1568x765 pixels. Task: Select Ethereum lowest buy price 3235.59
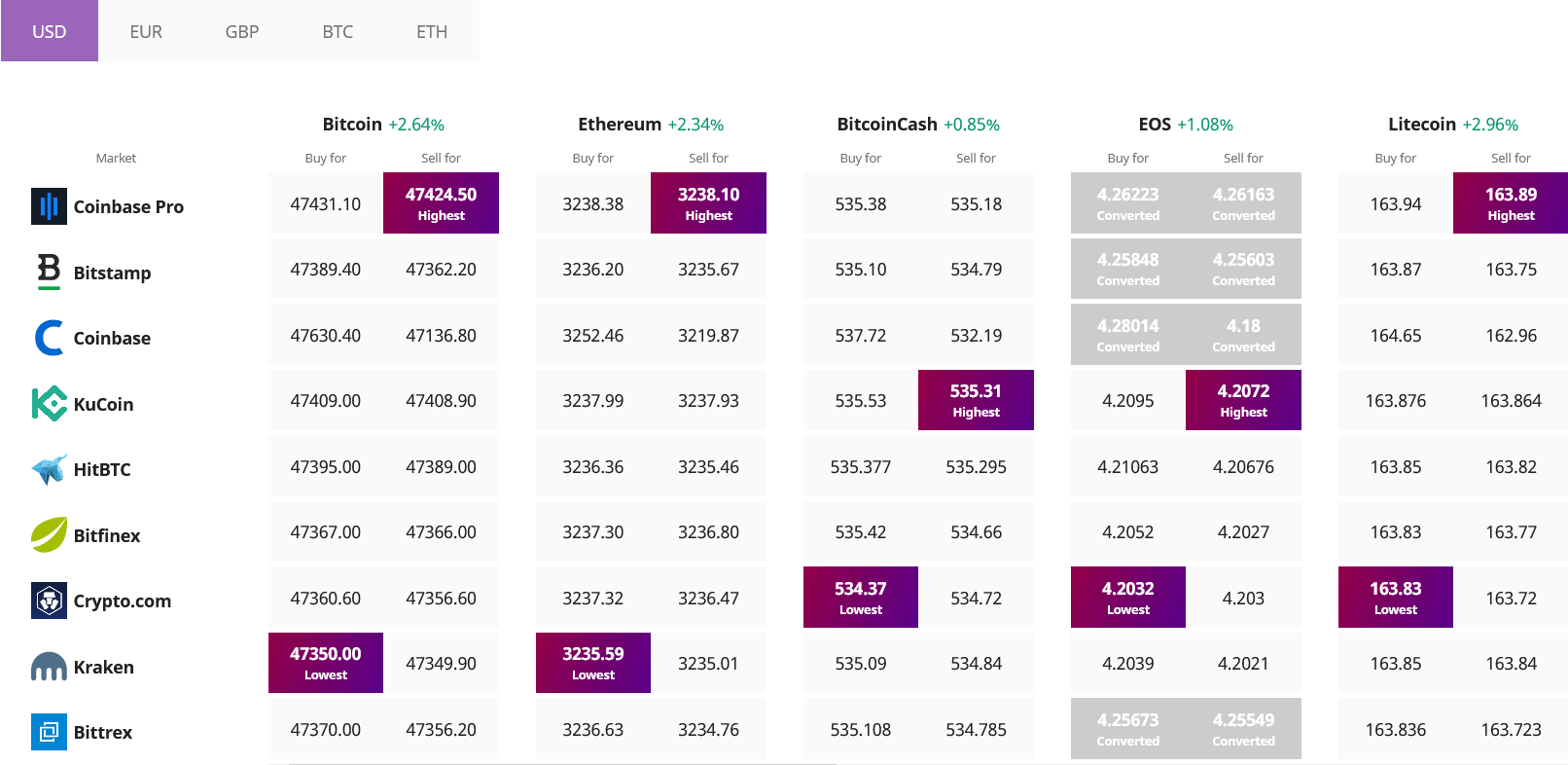(x=593, y=663)
